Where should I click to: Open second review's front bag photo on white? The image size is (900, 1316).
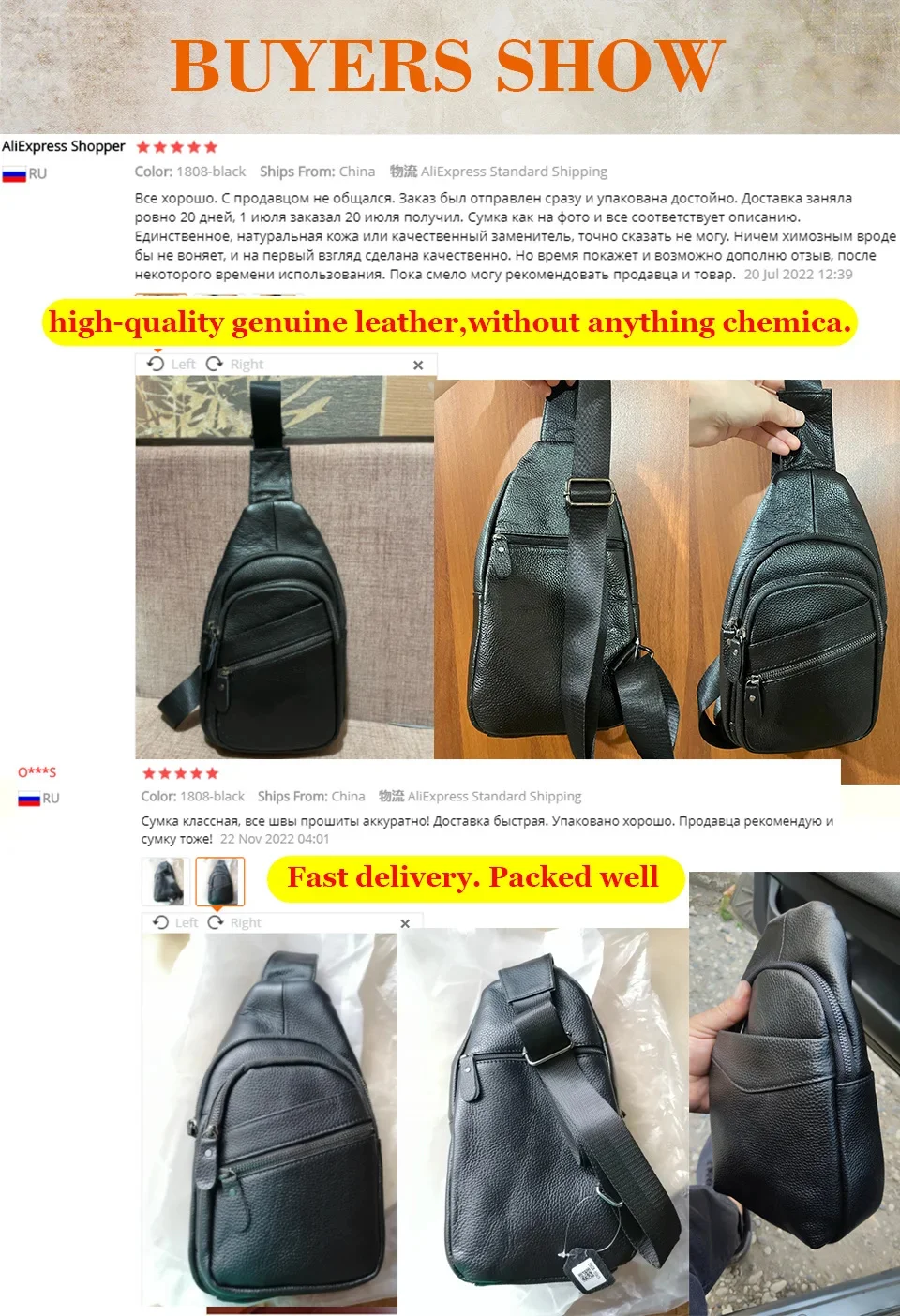[270, 1119]
